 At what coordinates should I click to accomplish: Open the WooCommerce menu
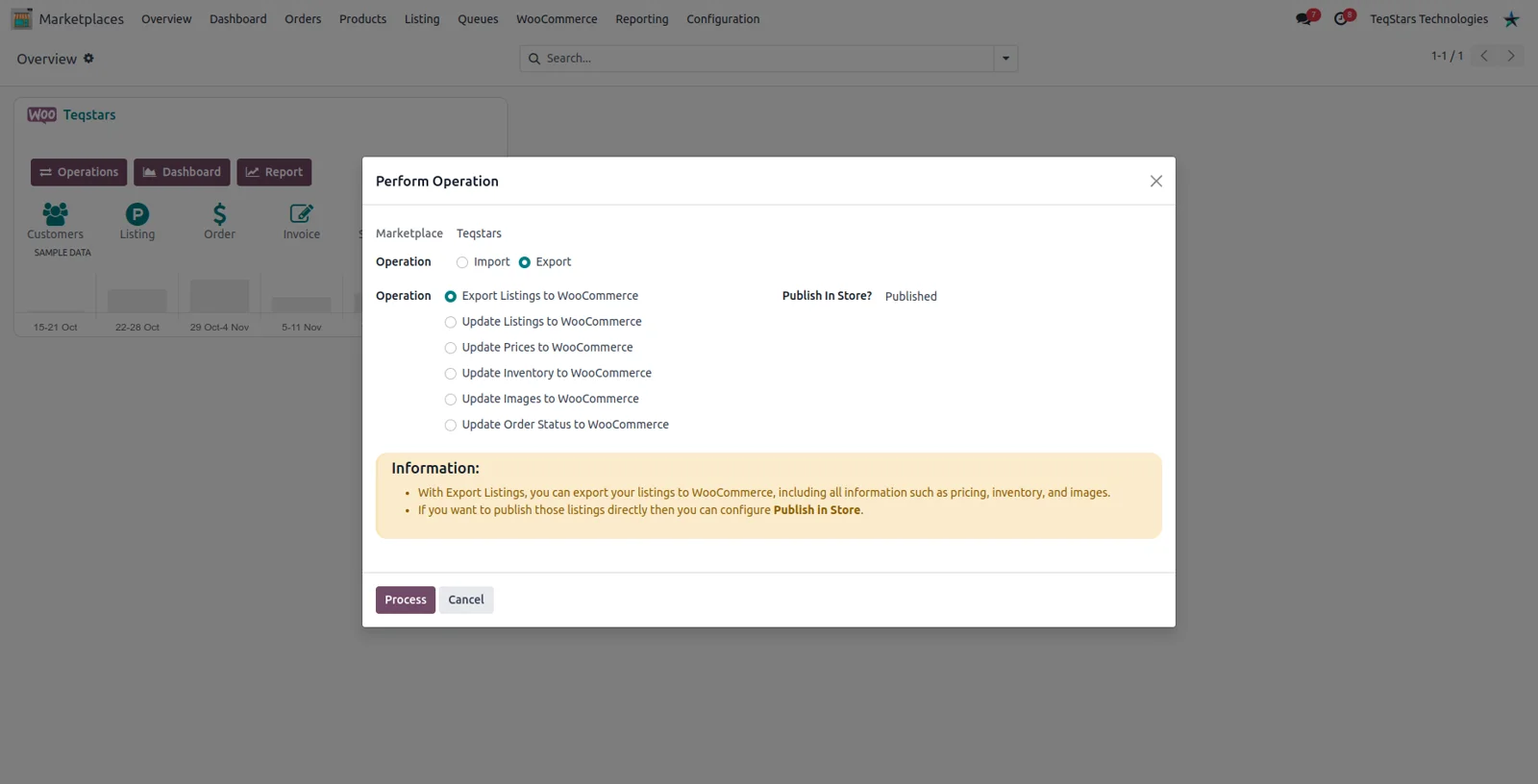557,19
